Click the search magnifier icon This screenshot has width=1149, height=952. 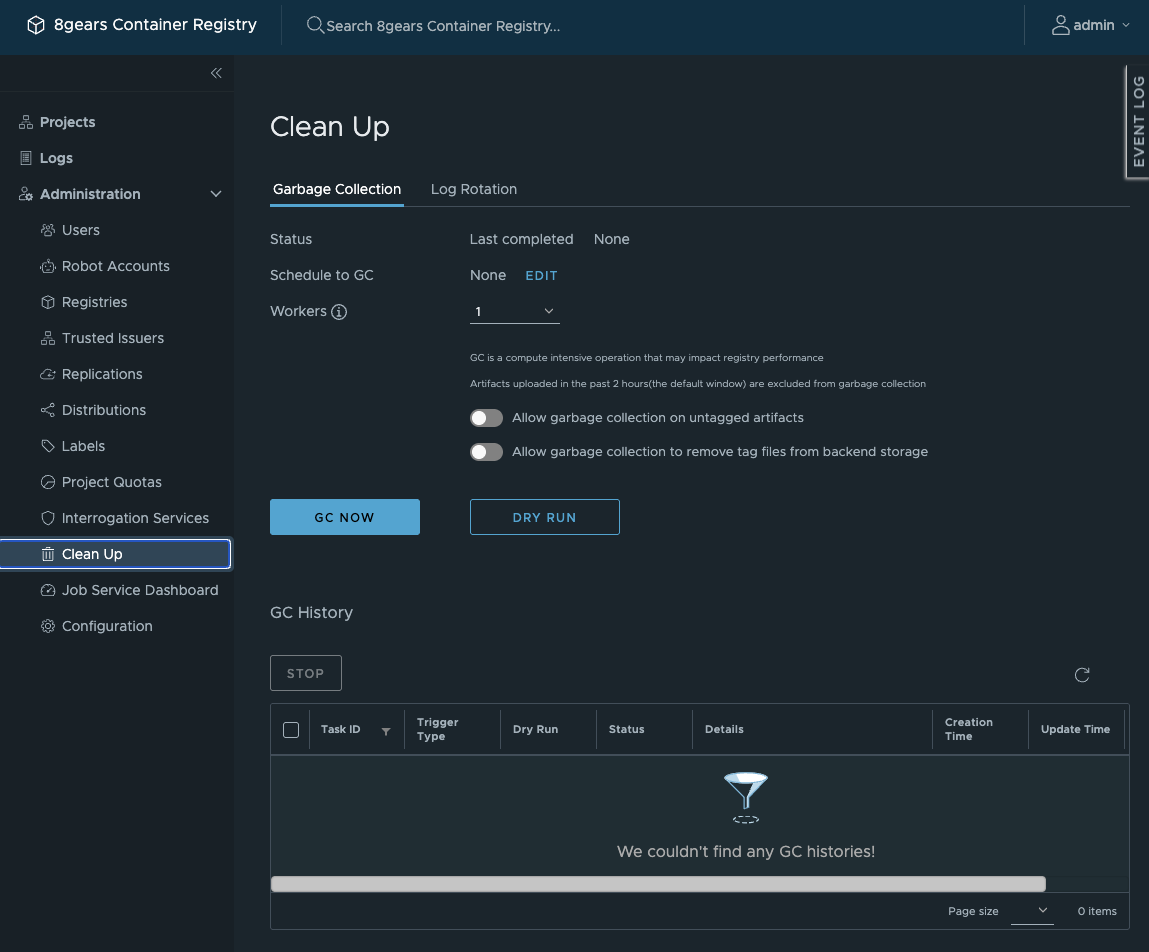[x=314, y=26]
